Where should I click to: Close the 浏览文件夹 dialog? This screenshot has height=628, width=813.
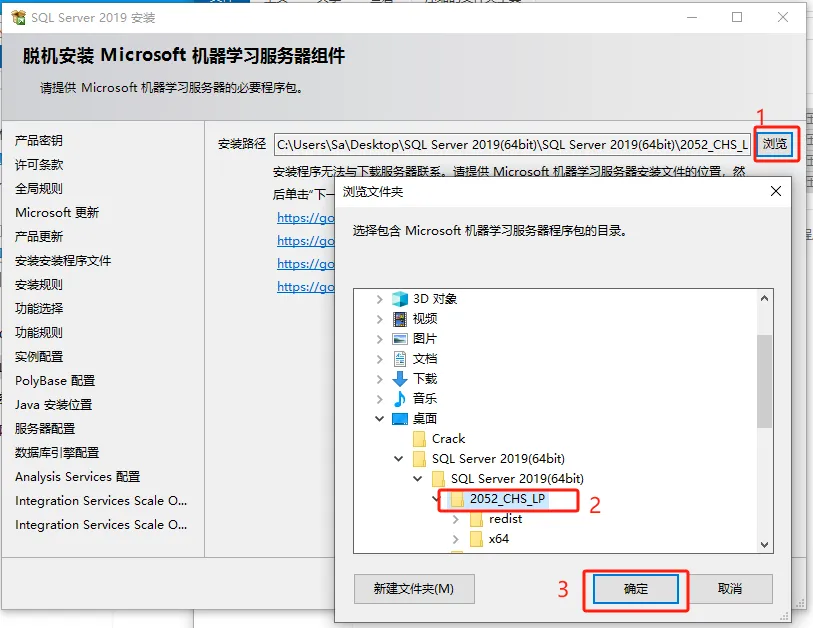pos(776,191)
